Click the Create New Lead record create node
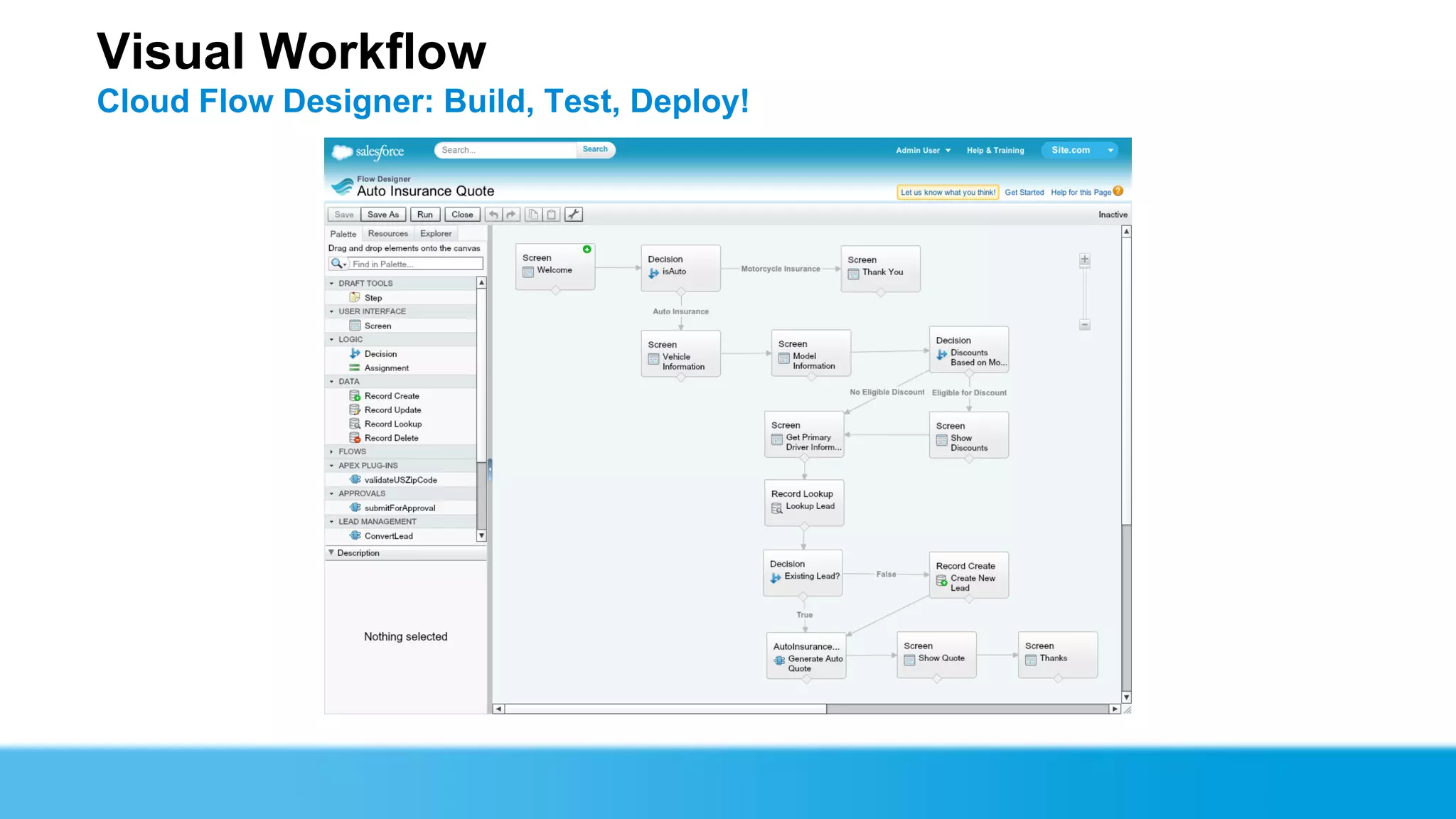Image resolution: width=1456 pixels, height=819 pixels. (x=968, y=575)
